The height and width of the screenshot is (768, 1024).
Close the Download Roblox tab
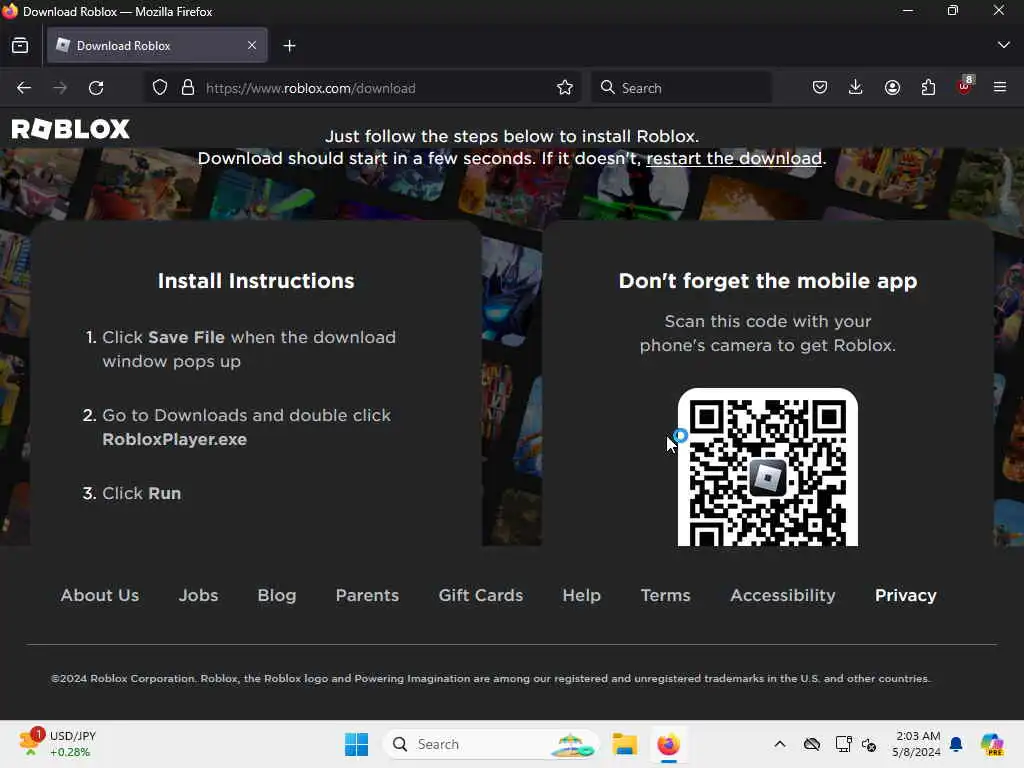point(251,45)
